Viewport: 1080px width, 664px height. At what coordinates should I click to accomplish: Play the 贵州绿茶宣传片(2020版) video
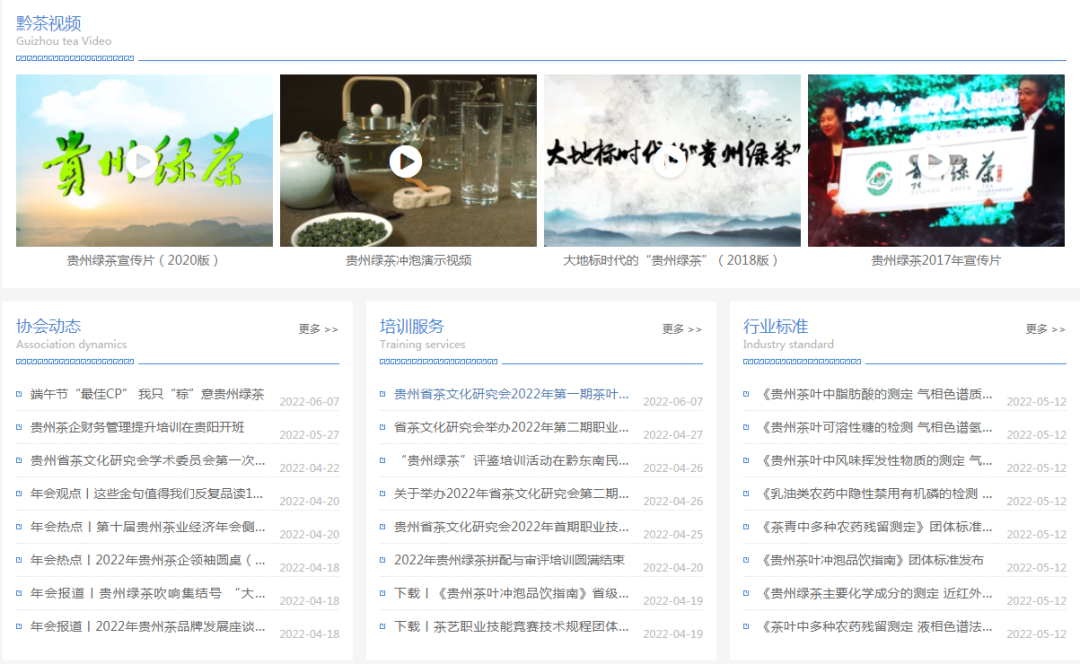pyautogui.click(x=143, y=162)
